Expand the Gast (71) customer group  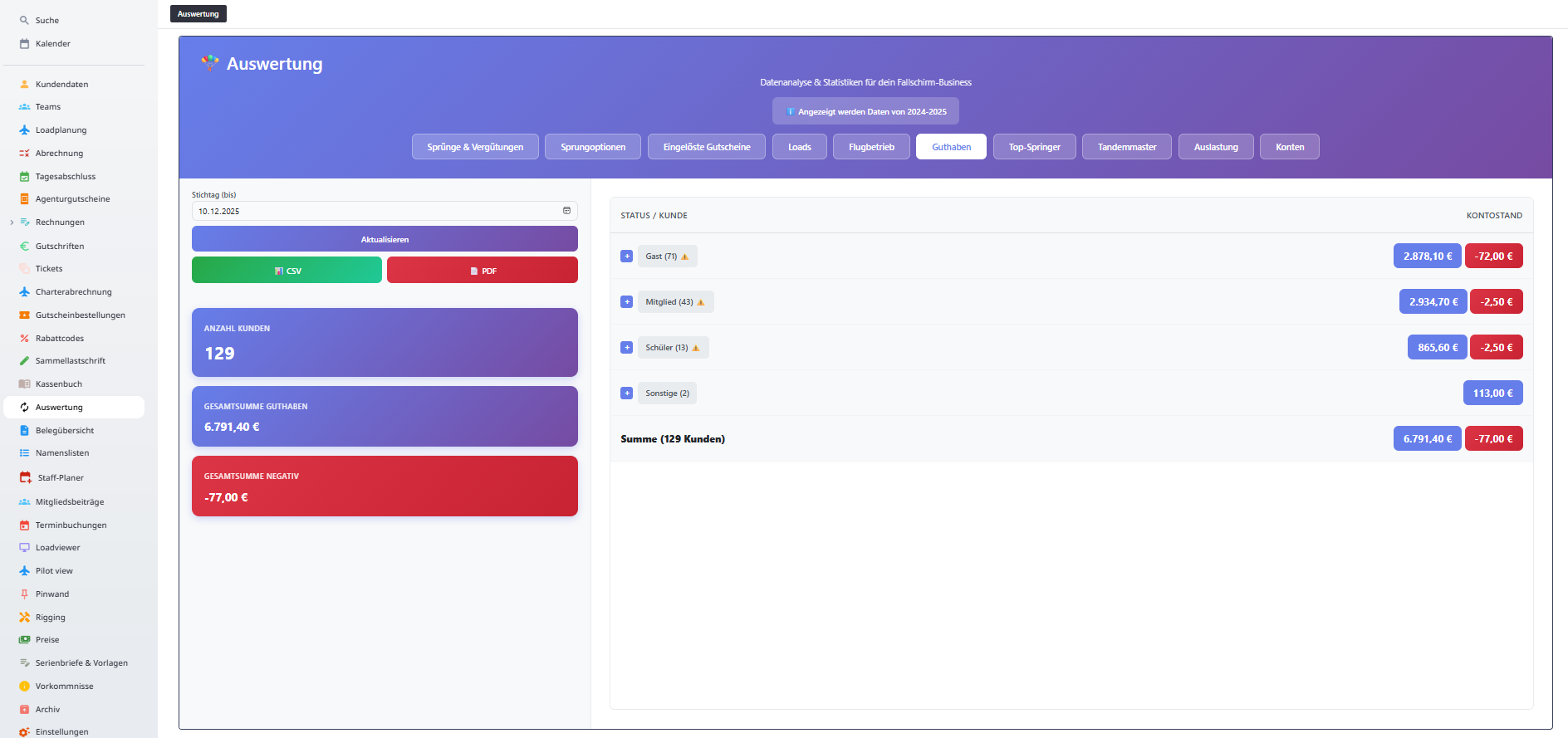pyautogui.click(x=627, y=257)
